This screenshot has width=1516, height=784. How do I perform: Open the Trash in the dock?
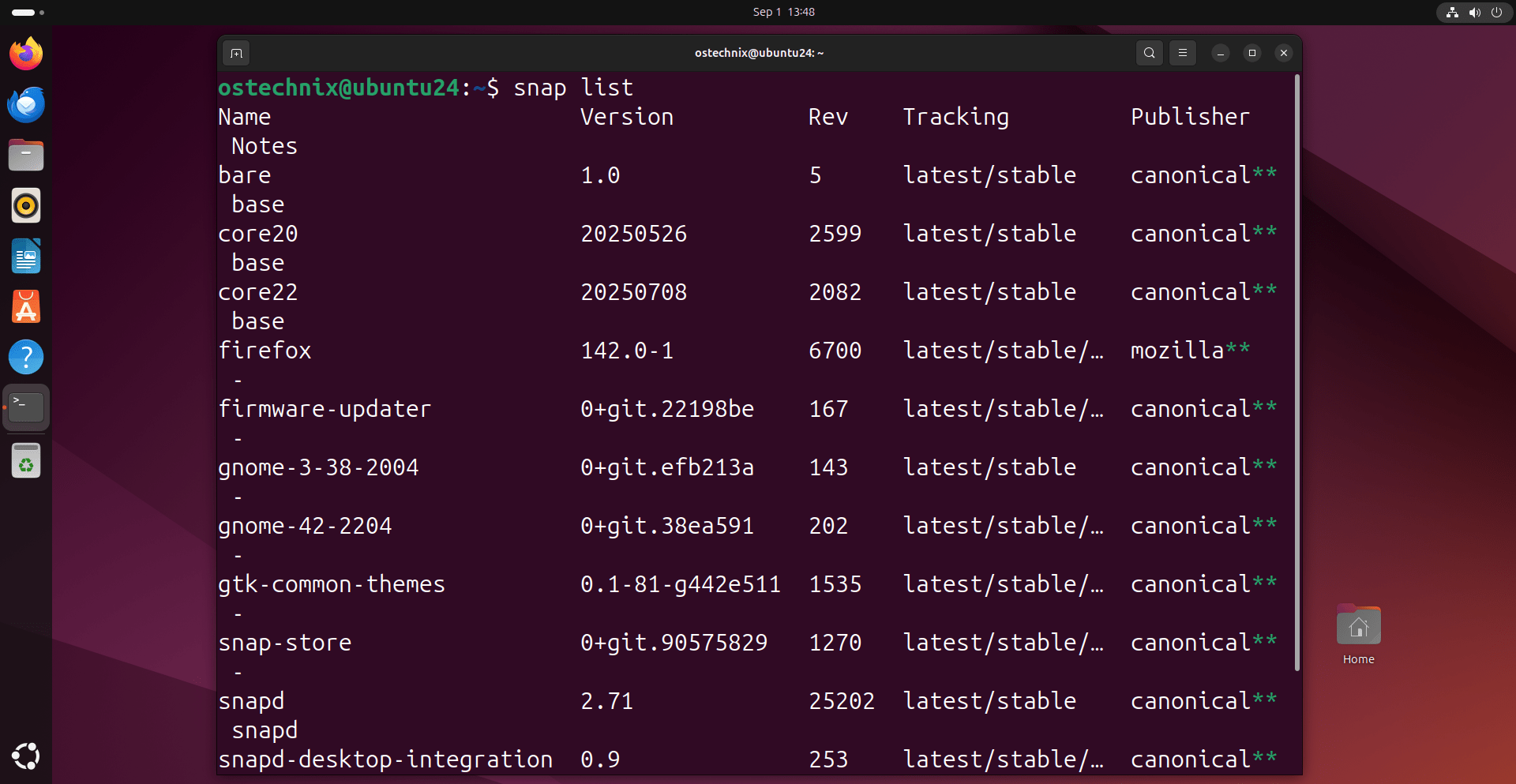[x=26, y=461]
